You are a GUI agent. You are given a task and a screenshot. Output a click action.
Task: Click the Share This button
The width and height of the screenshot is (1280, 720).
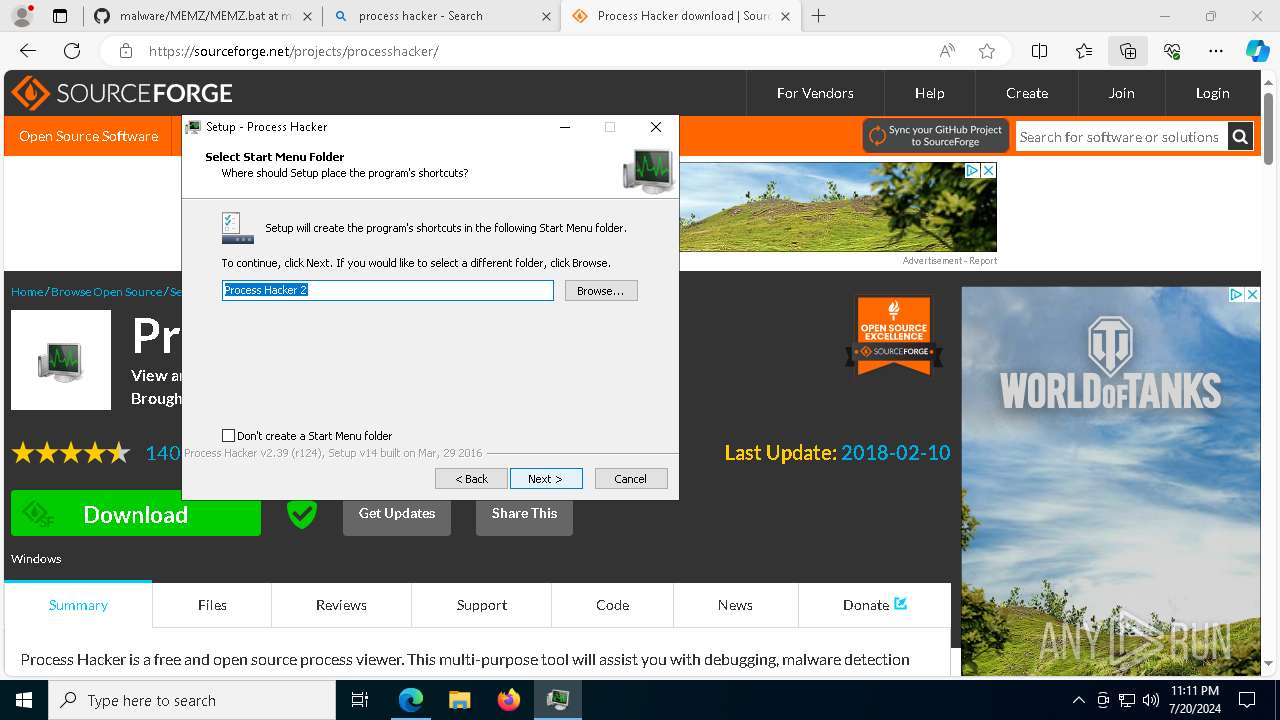point(524,514)
